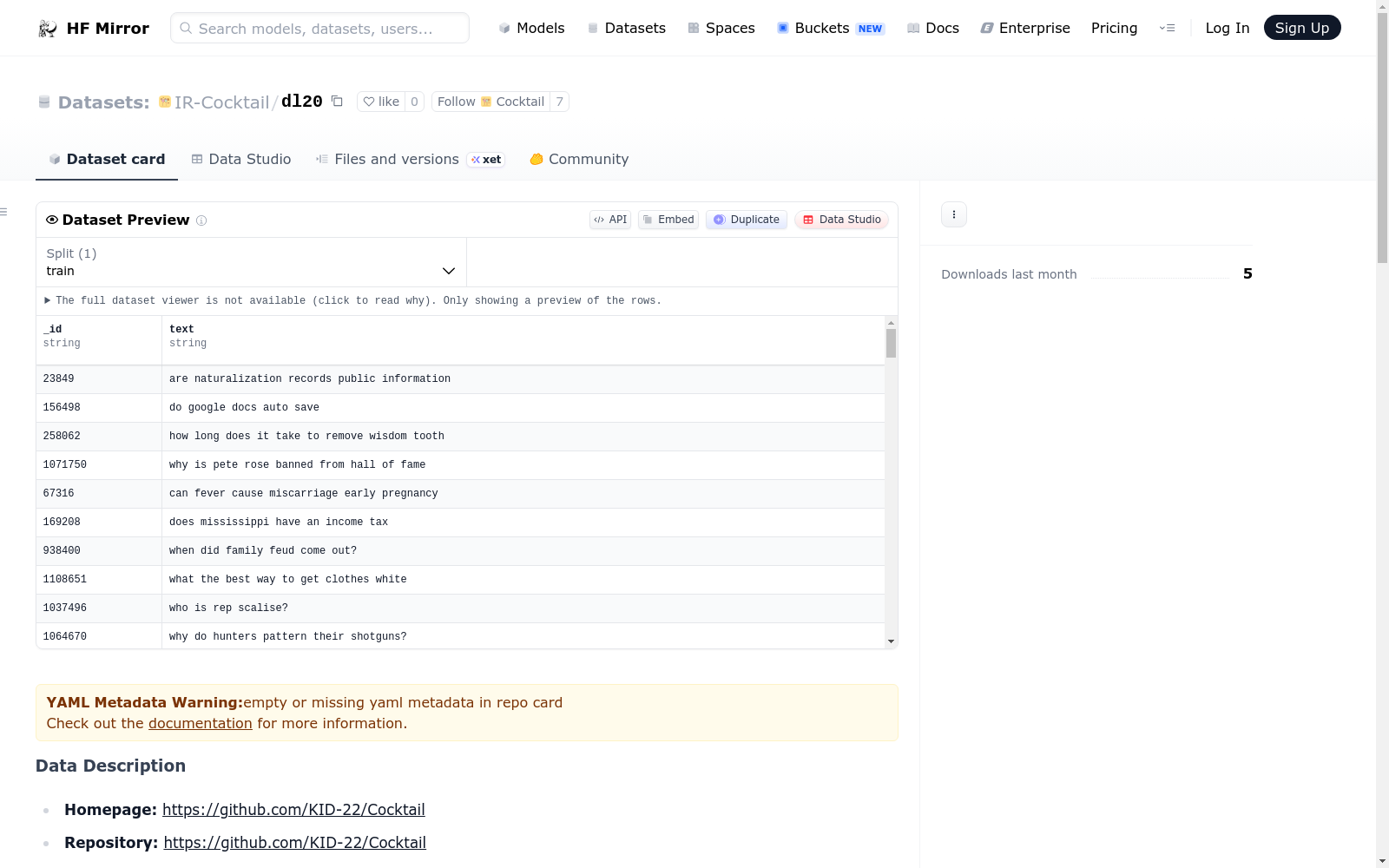Open the table of contents sidebar icon

tap(4, 212)
